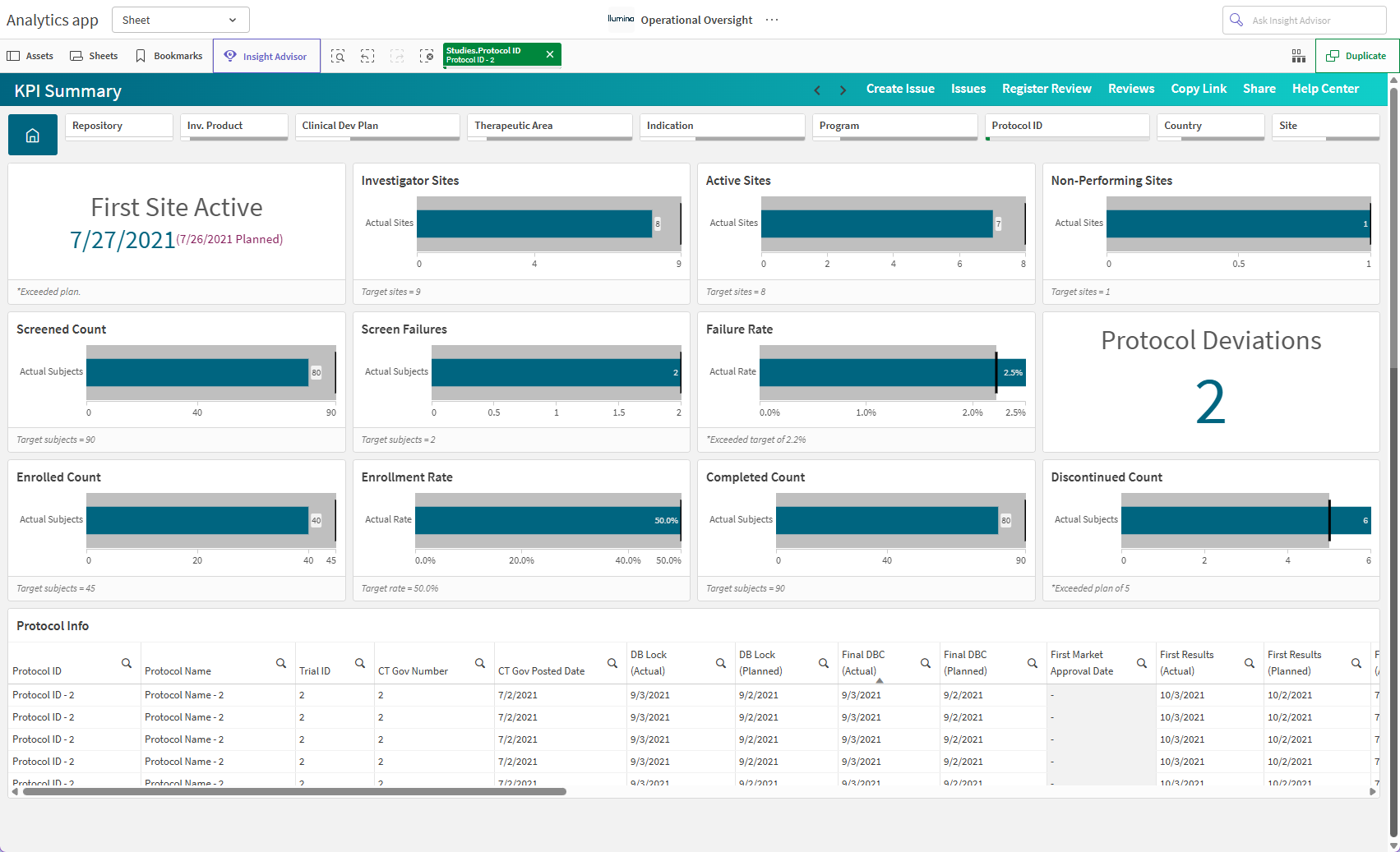This screenshot has width=1400, height=852.
Task: Expand the Therapeutic Area filter
Action: [550, 127]
